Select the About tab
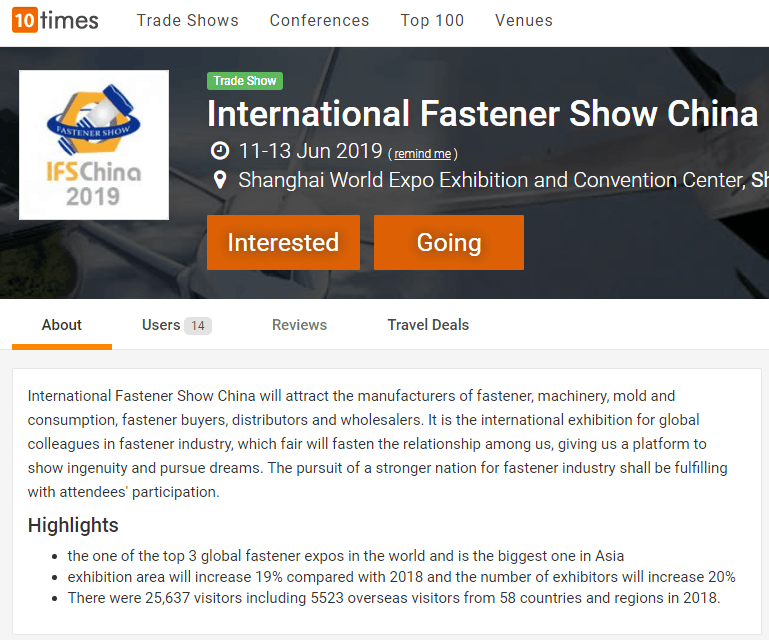Screen dimensions: 769x640 click(x=62, y=325)
